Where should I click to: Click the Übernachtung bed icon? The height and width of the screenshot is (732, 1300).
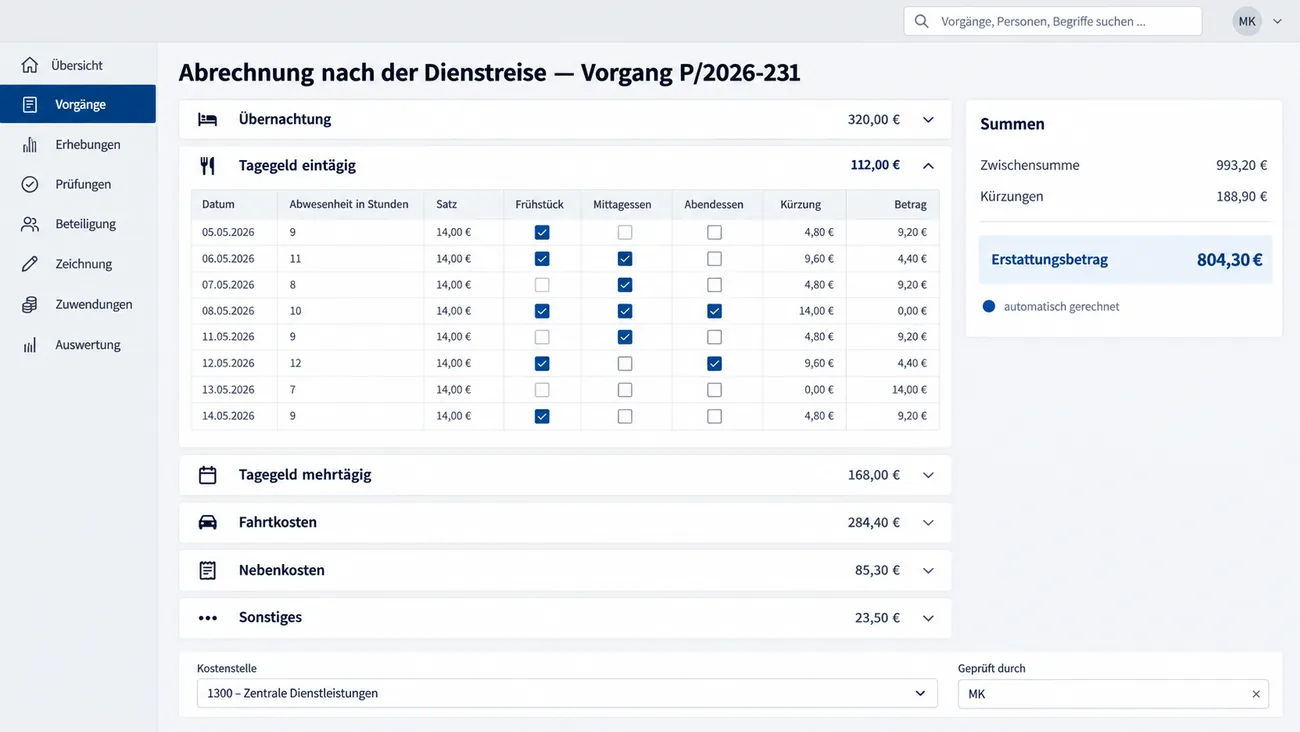(207, 119)
